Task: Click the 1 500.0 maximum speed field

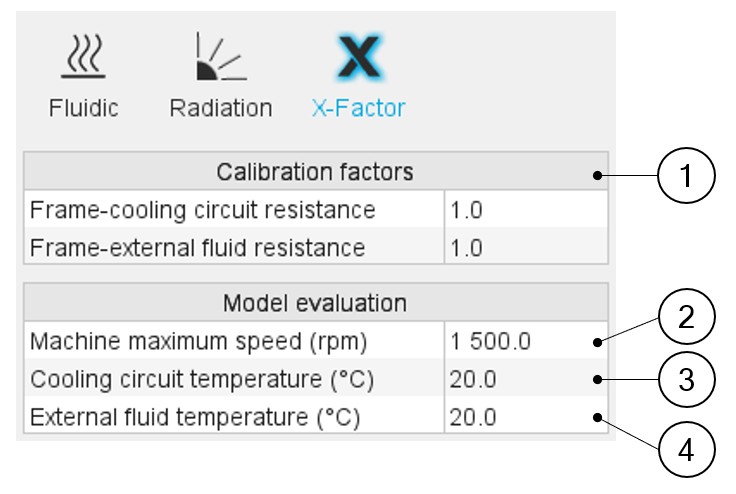Action: pos(525,341)
